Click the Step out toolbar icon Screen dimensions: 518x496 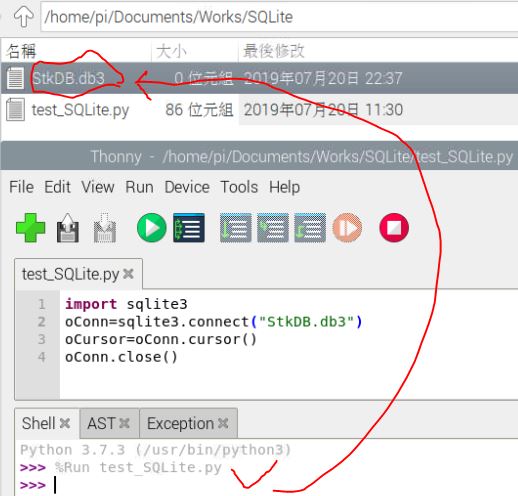click(310, 228)
